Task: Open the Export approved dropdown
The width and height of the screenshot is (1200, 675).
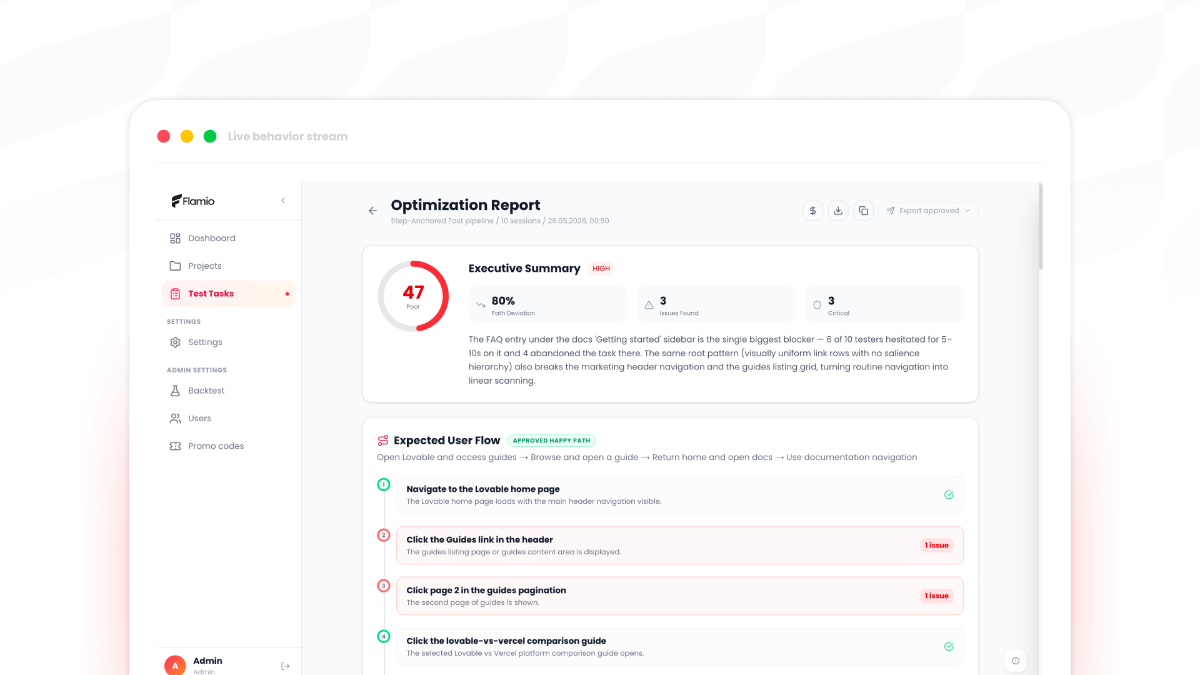Action: pos(929,210)
